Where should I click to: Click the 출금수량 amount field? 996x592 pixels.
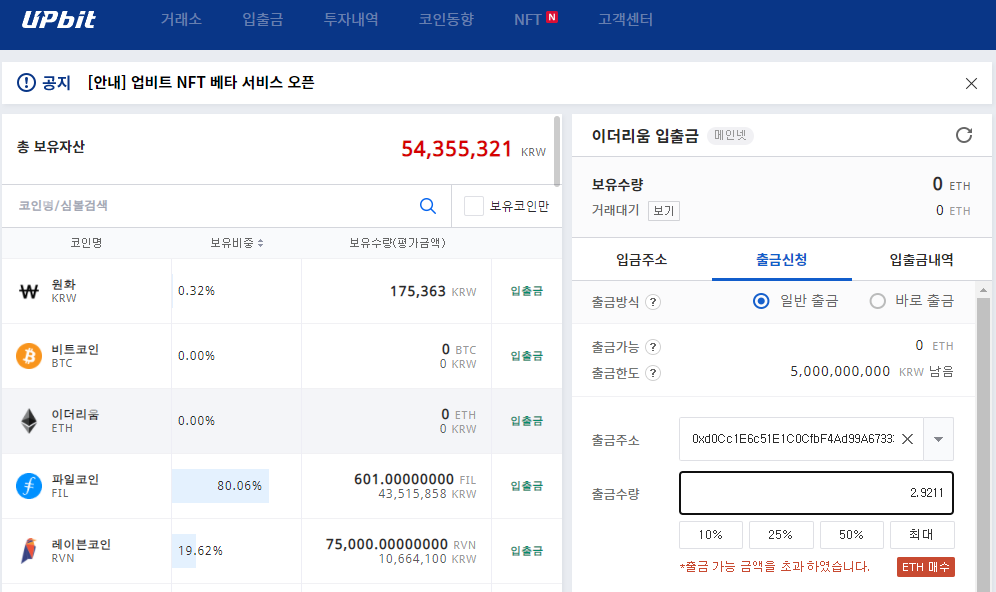[x=816, y=493]
